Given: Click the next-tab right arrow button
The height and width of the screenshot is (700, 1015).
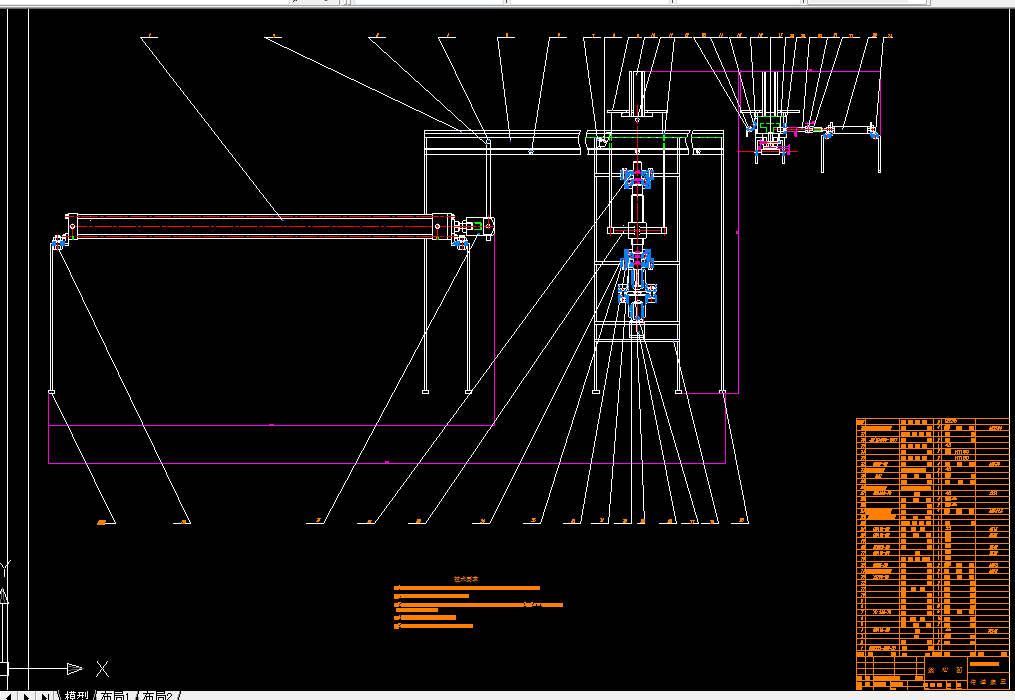Looking at the screenshot, I should pos(27,696).
